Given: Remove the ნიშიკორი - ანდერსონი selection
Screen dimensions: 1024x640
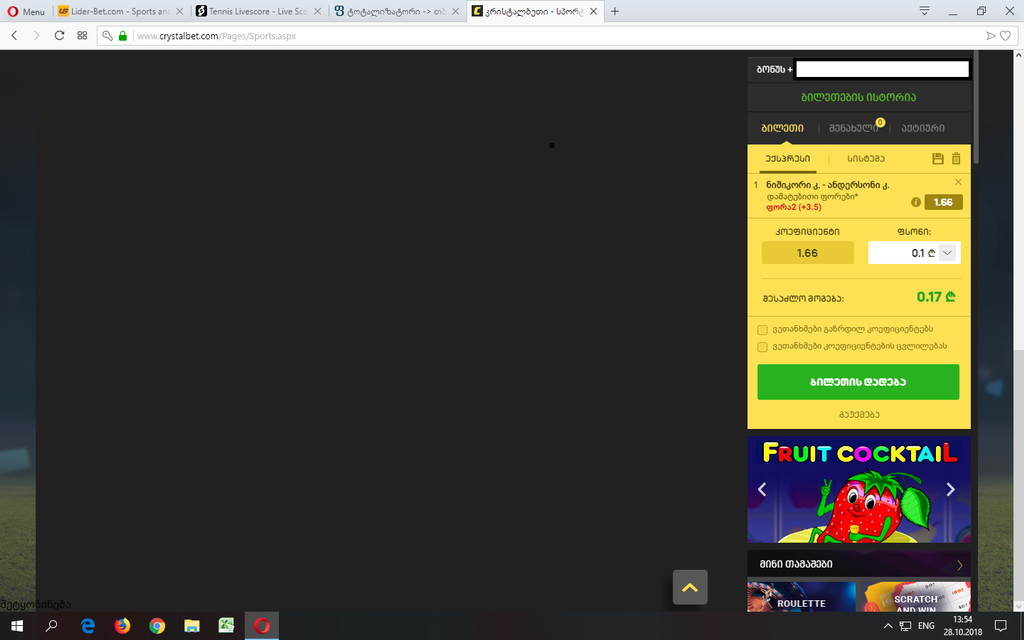Looking at the screenshot, I should [958, 182].
